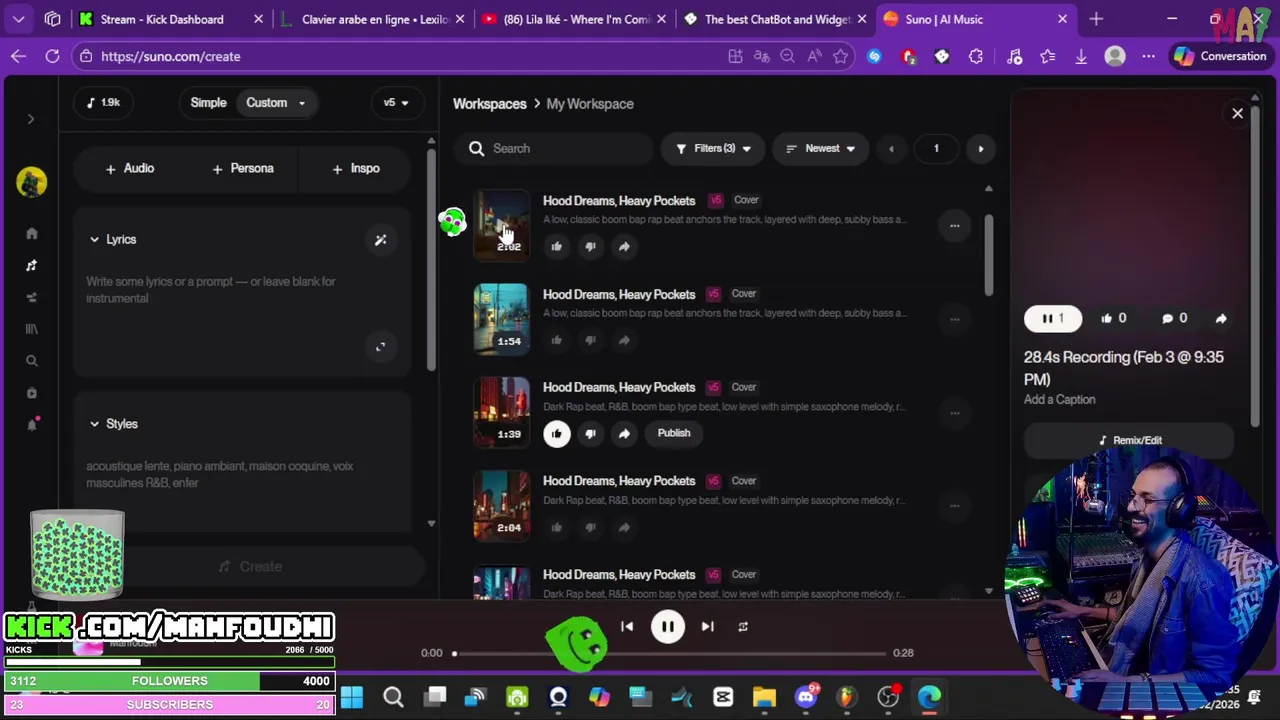Open more options for 1:39 track
The height and width of the screenshot is (720, 1280).
point(954,413)
